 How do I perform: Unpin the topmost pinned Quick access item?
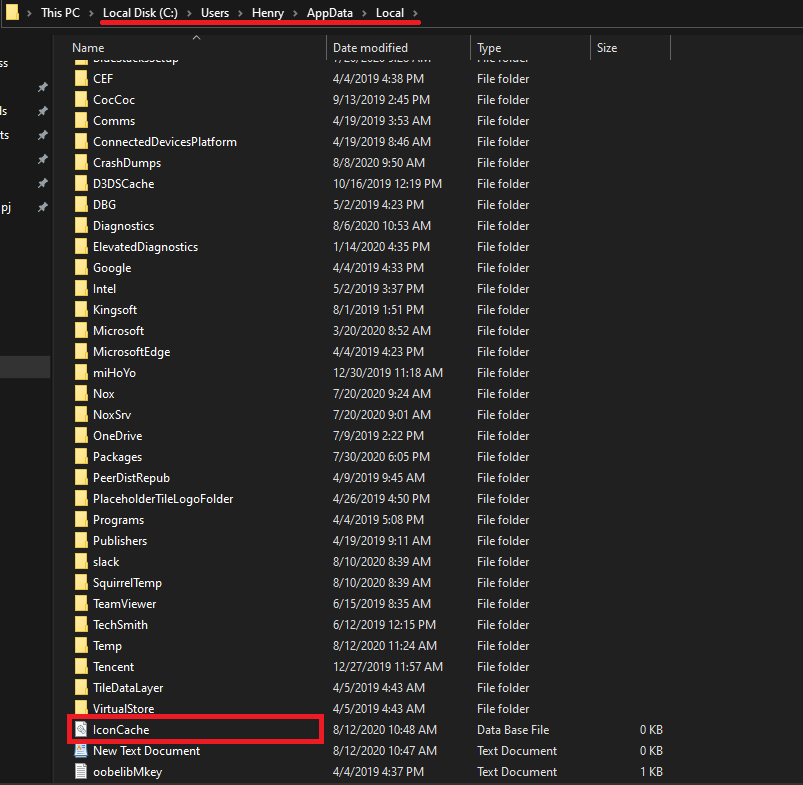41,88
